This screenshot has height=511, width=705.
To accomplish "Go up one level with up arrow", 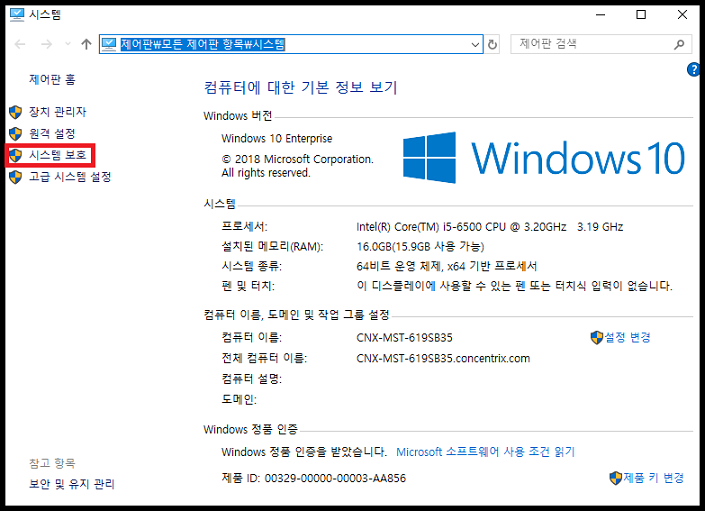I will [86, 44].
